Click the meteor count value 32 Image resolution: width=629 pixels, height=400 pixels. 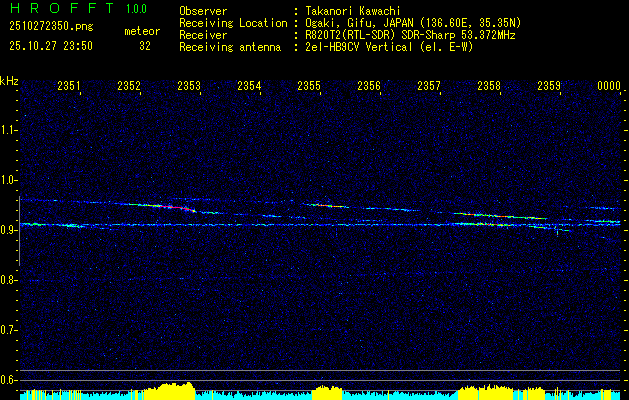click(x=145, y=46)
